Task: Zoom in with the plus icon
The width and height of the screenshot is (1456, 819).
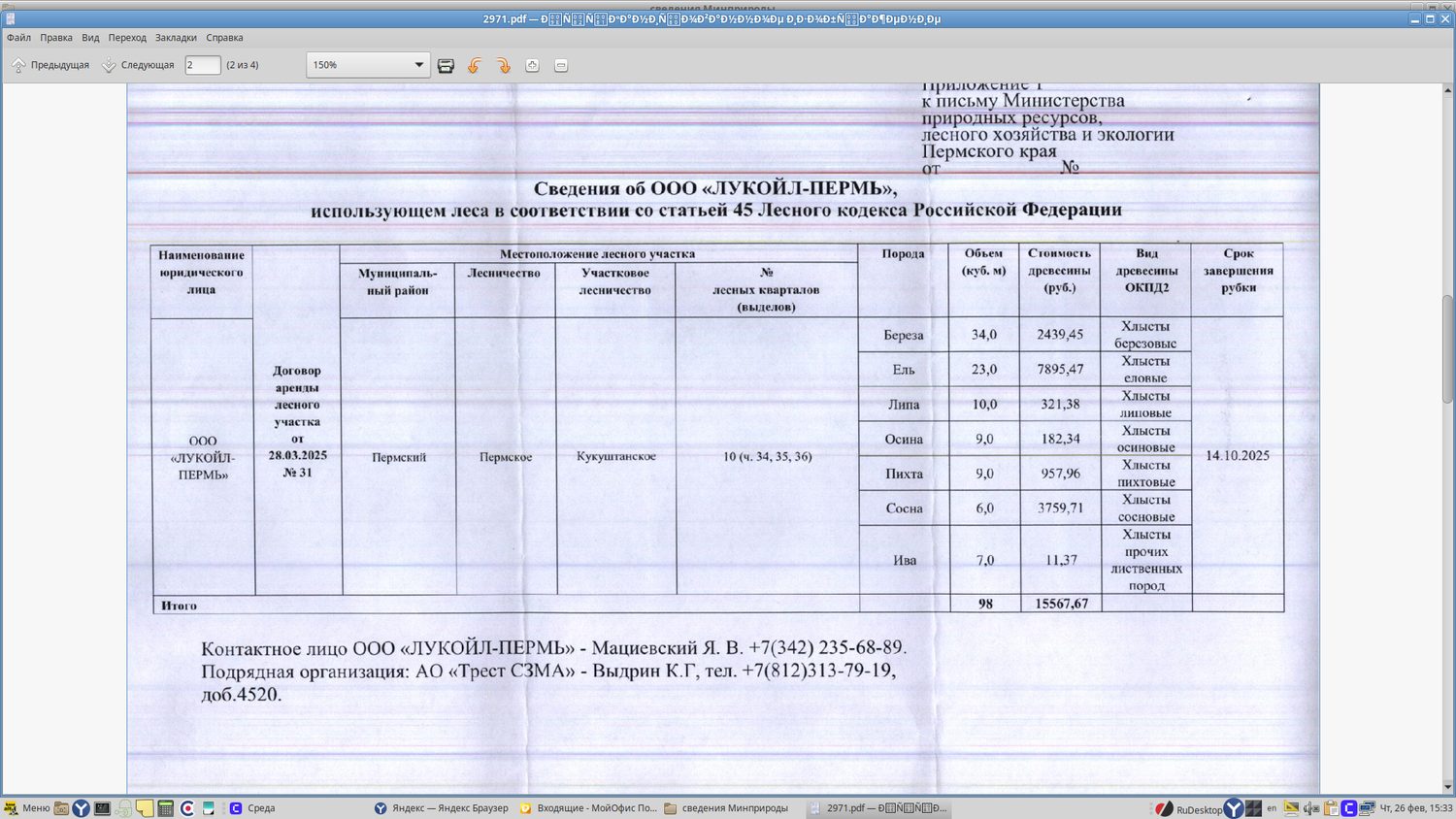Action: click(532, 65)
